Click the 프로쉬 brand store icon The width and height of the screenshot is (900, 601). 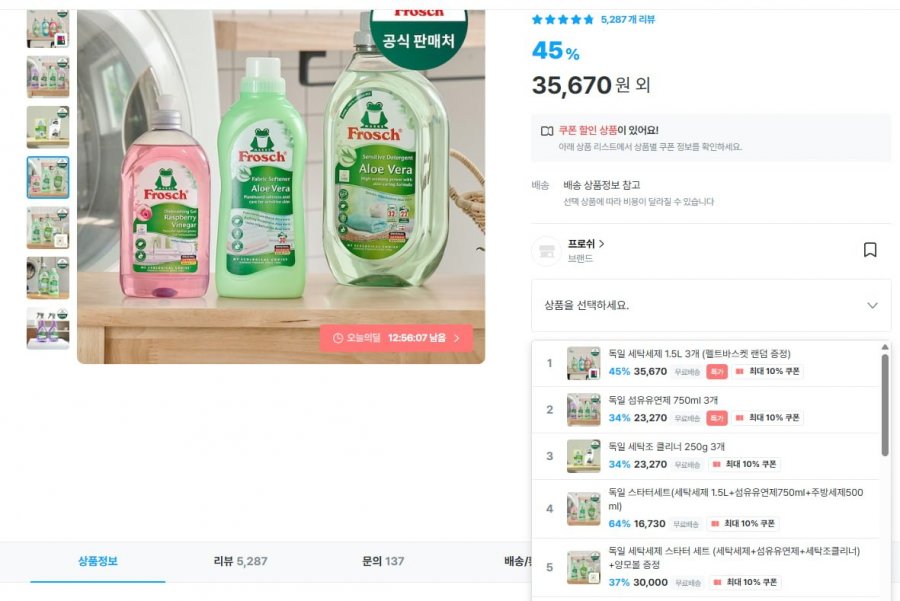546,251
